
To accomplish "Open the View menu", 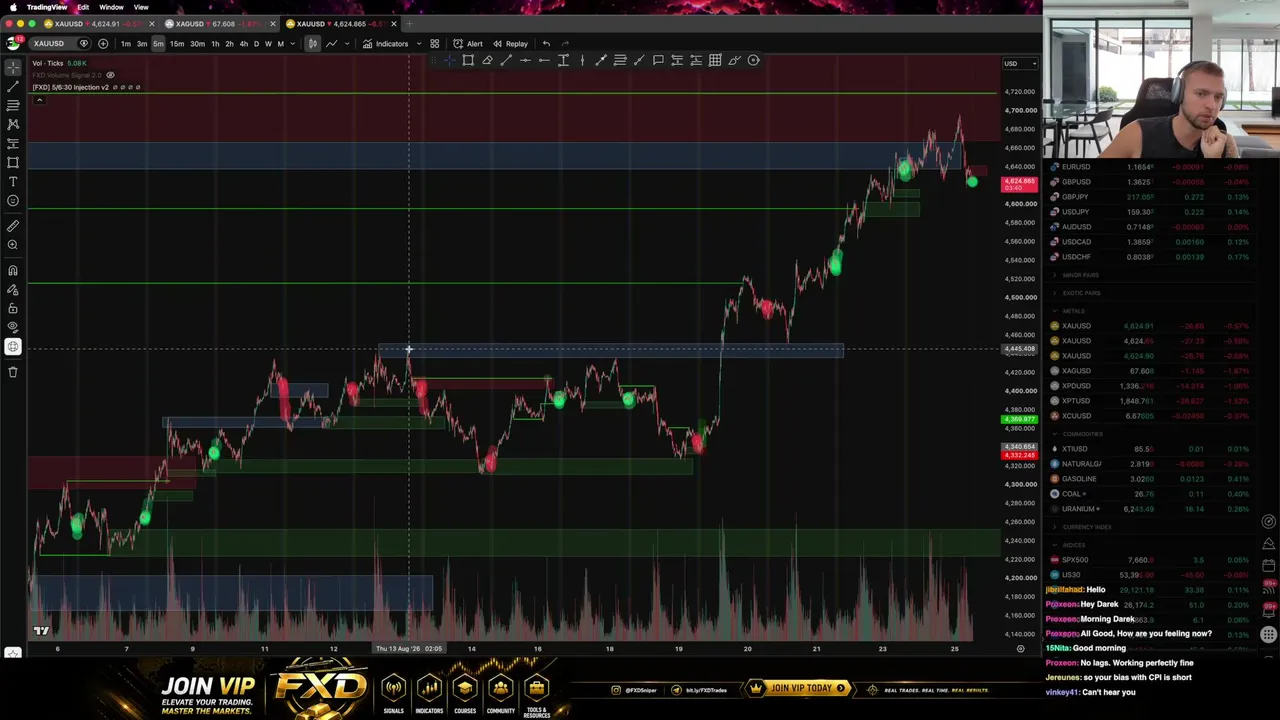I will pyautogui.click(x=141, y=7).
